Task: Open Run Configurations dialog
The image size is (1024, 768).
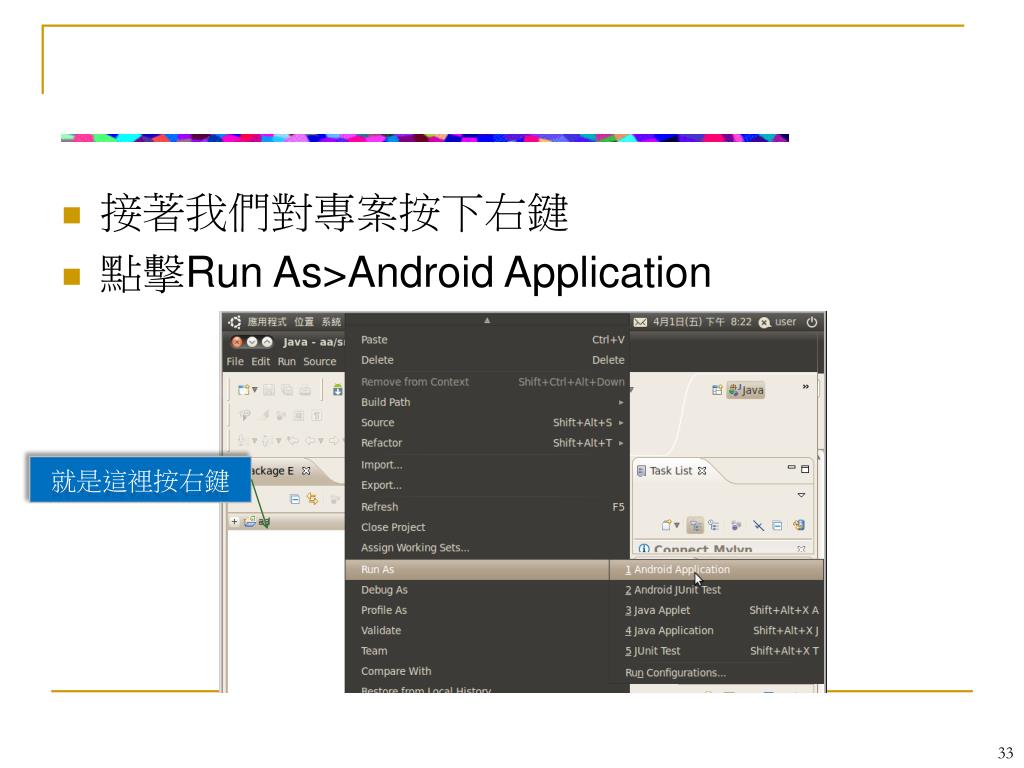Action: [716, 673]
